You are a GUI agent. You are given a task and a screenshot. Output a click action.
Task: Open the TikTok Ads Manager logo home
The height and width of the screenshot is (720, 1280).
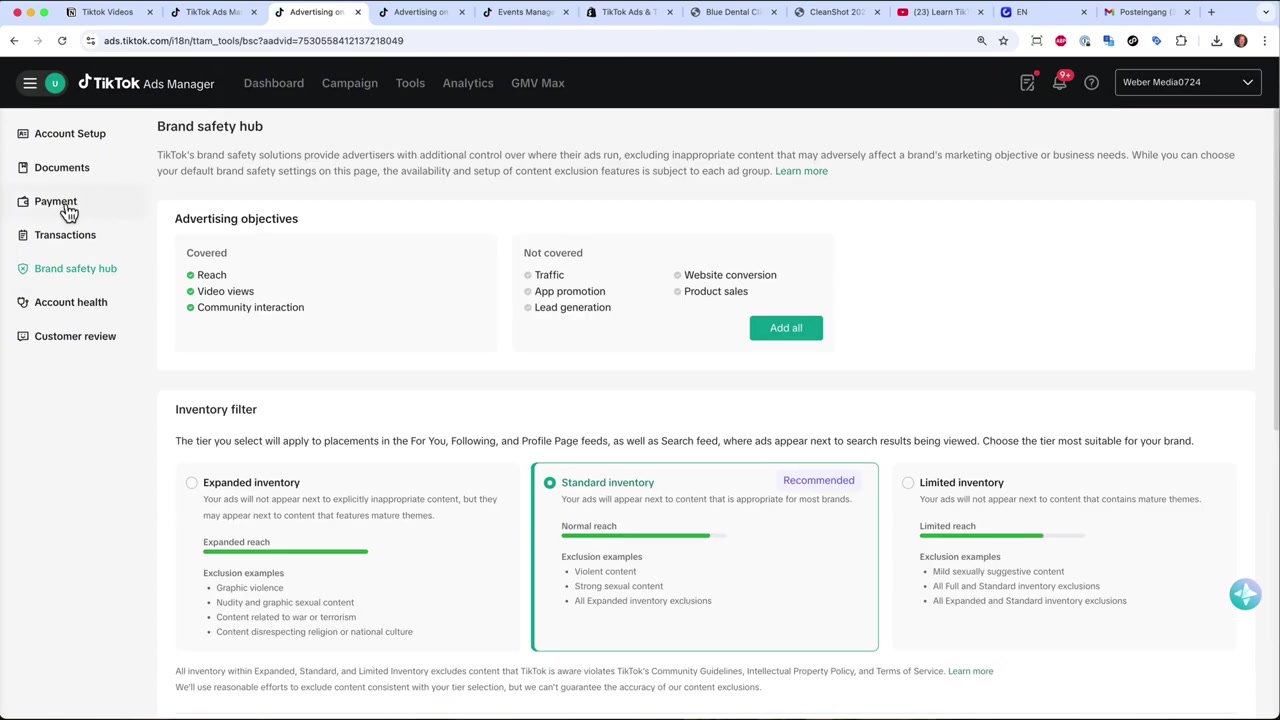coord(146,83)
